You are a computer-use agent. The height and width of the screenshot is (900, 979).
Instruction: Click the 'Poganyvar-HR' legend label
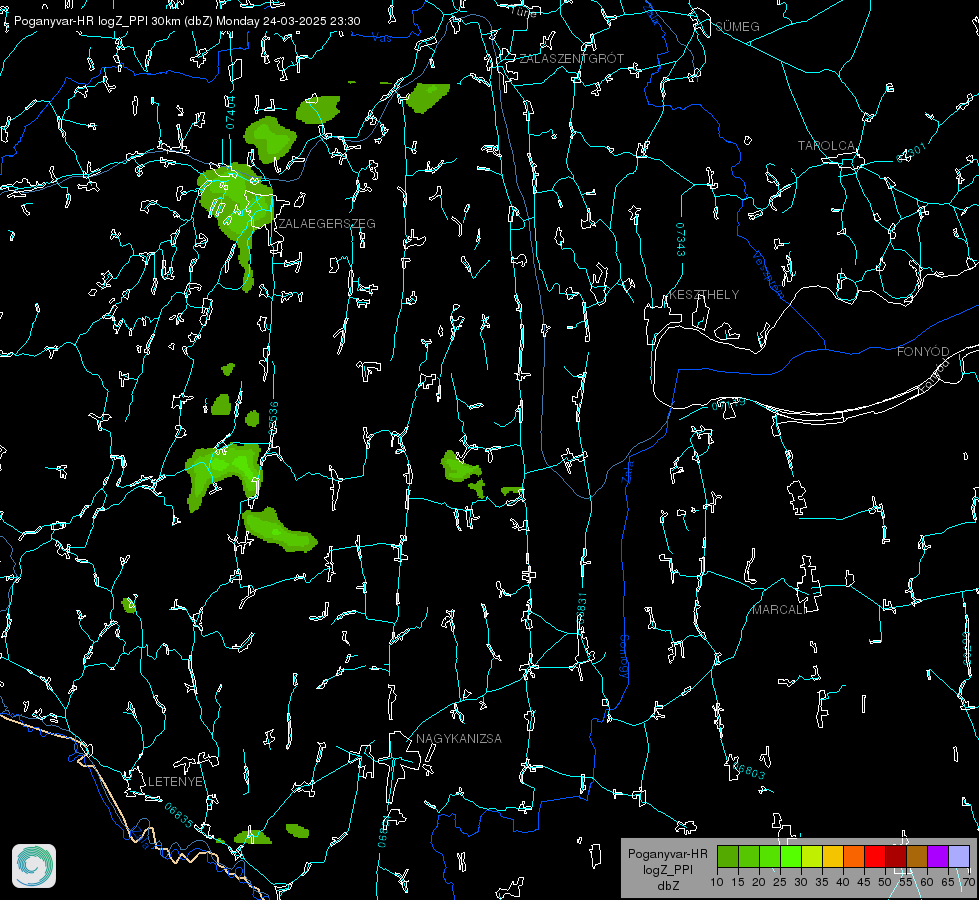tap(667, 854)
